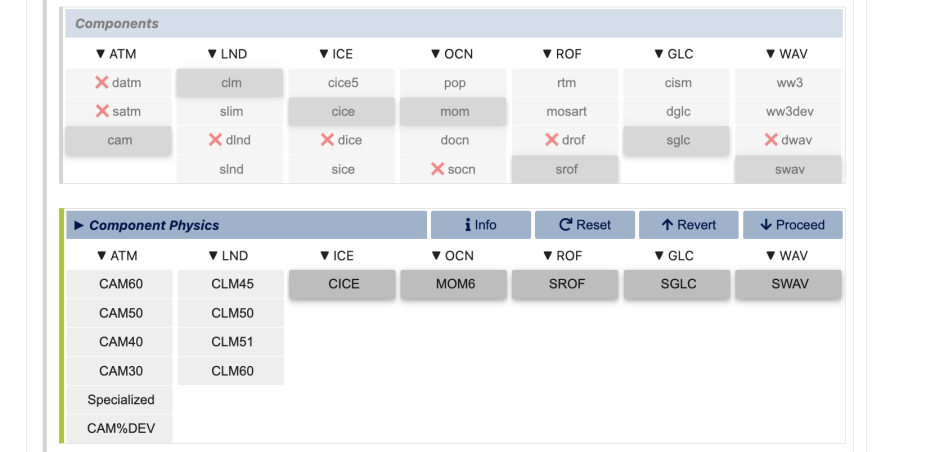Expand the Component Physics header
The width and height of the screenshot is (926, 452).
[80, 225]
